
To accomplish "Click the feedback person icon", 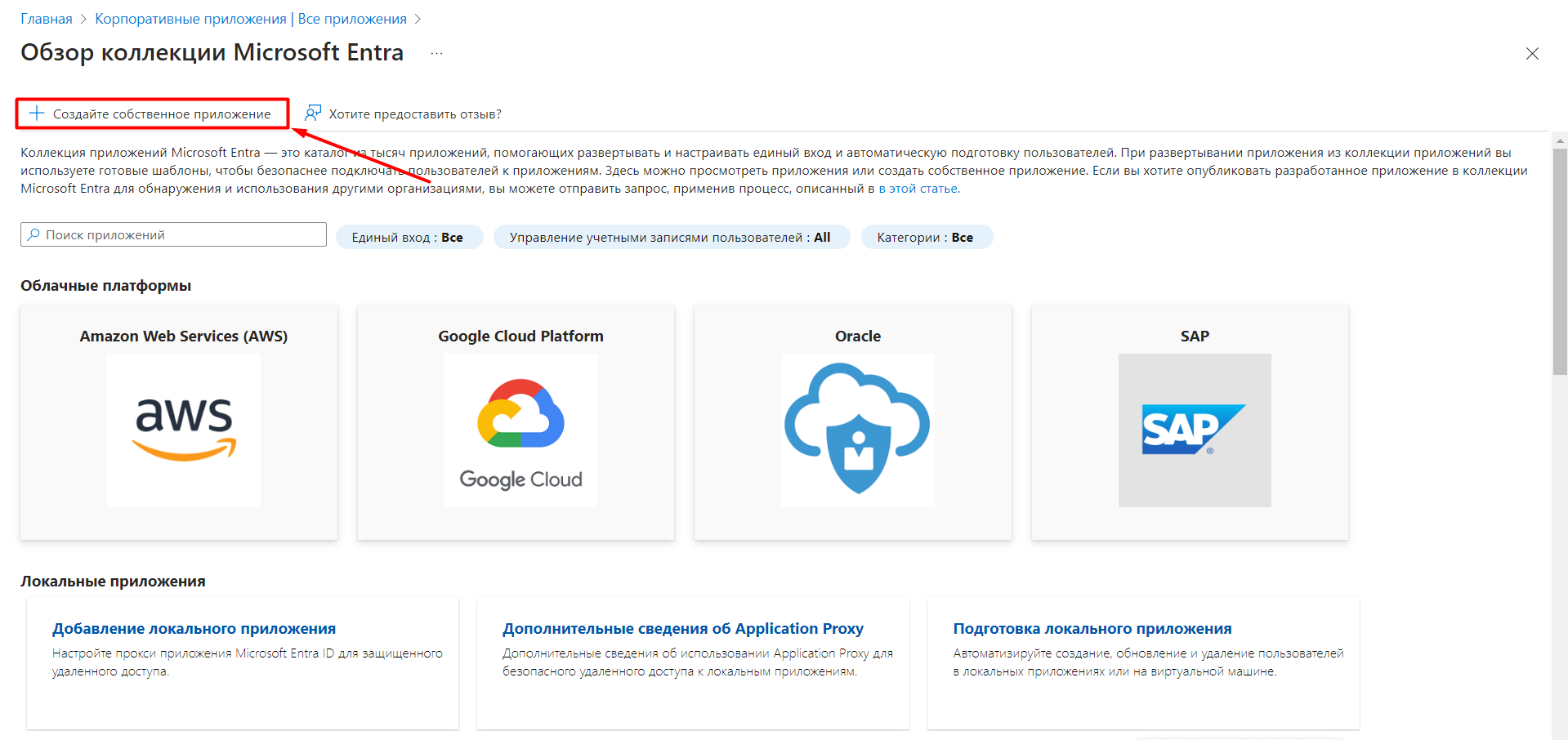I will coord(313,113).
